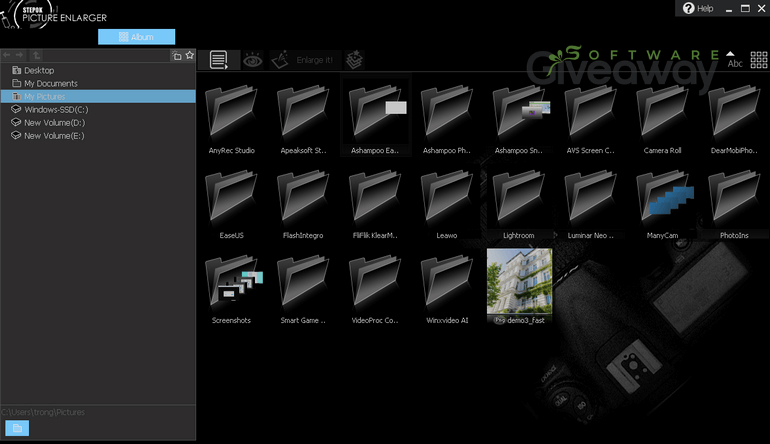Open the DearMobiPho.. folder
Screen dimensions: 770x444
click(x=734, y=119)
